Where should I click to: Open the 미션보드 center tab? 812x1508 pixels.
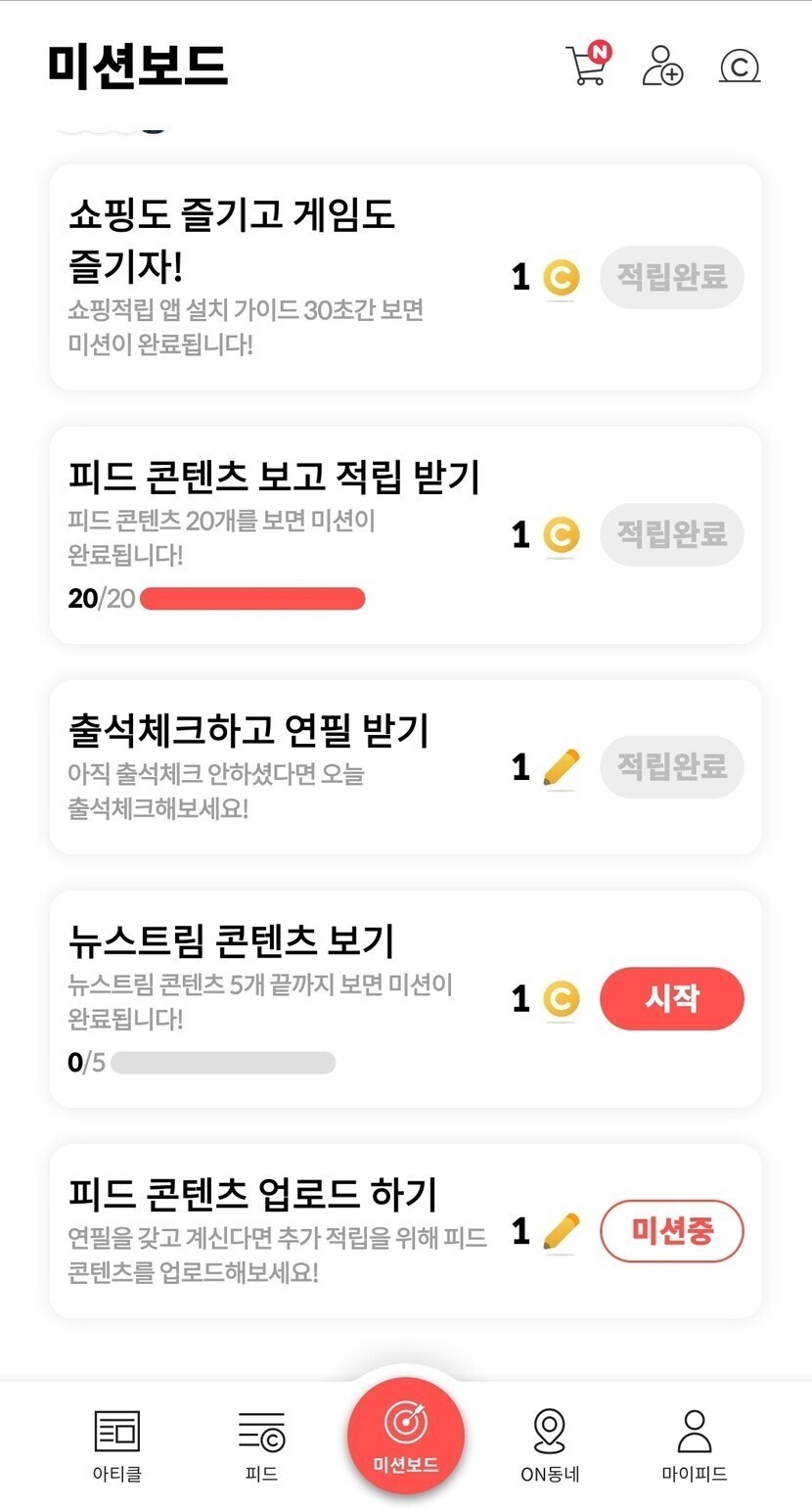pos(406,1436)
